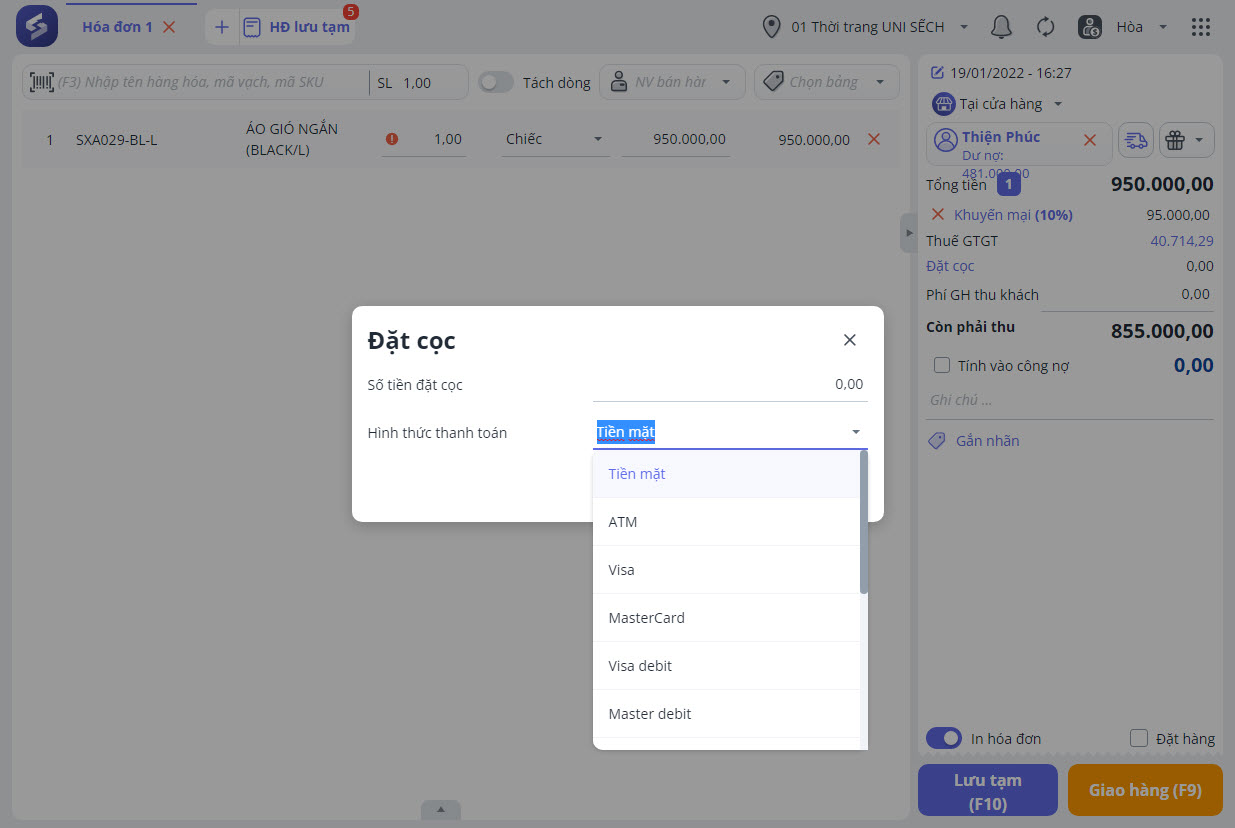Remove customer Thiện Phúc
Viewport: 1235px width, 828px height.
click(x=1090, y=140)
